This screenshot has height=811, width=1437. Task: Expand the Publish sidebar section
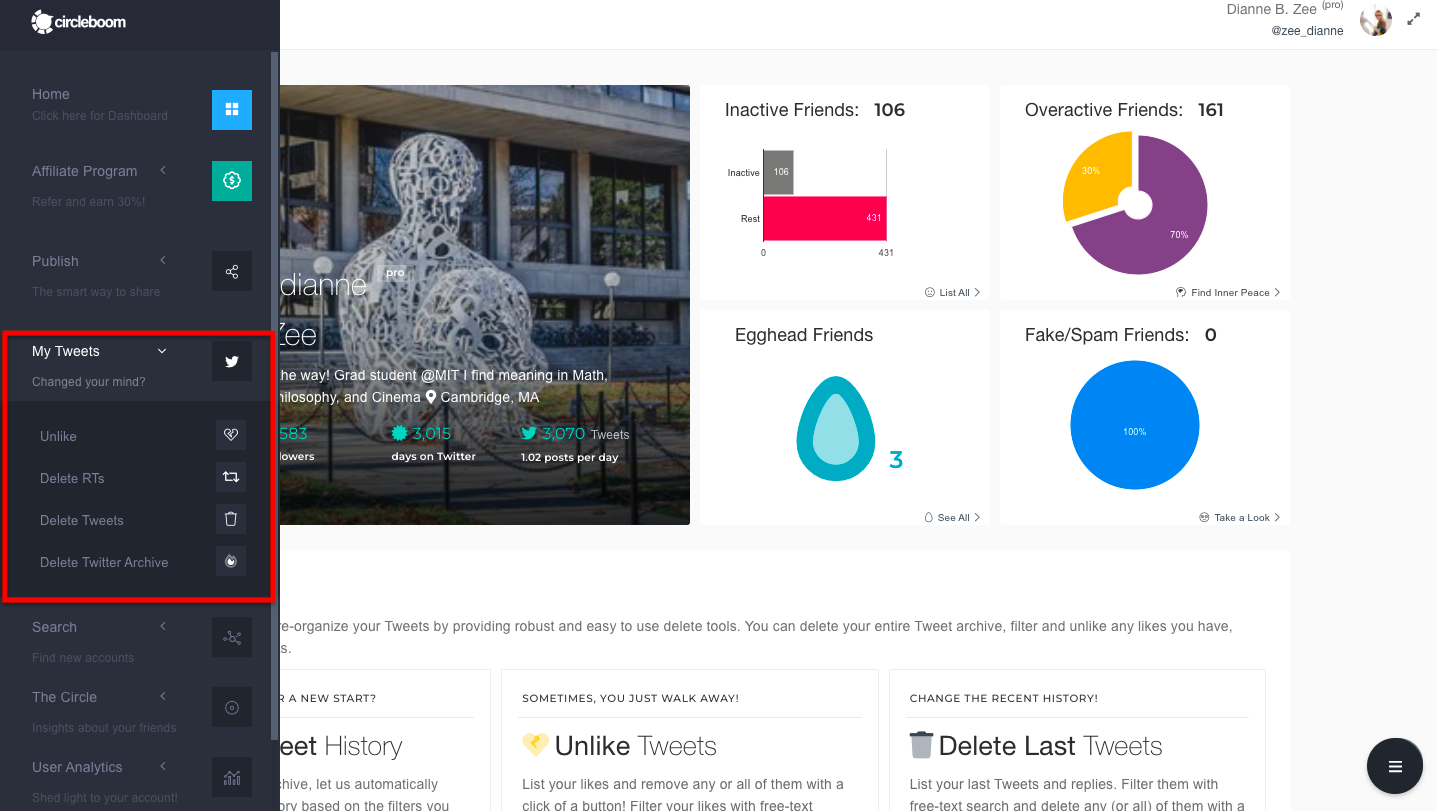(162, 259)
